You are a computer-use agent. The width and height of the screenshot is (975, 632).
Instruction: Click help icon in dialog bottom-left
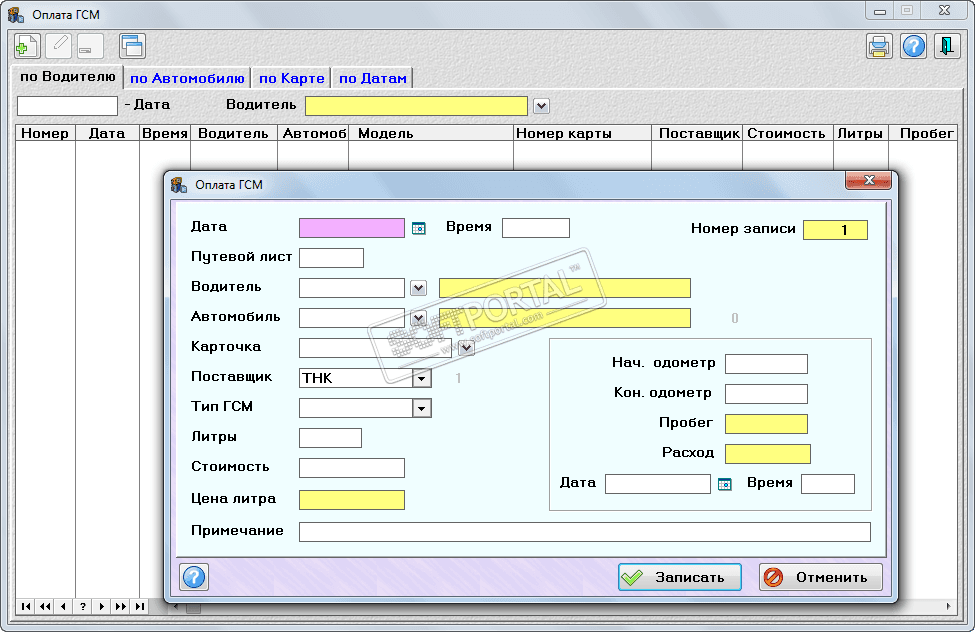194,577
